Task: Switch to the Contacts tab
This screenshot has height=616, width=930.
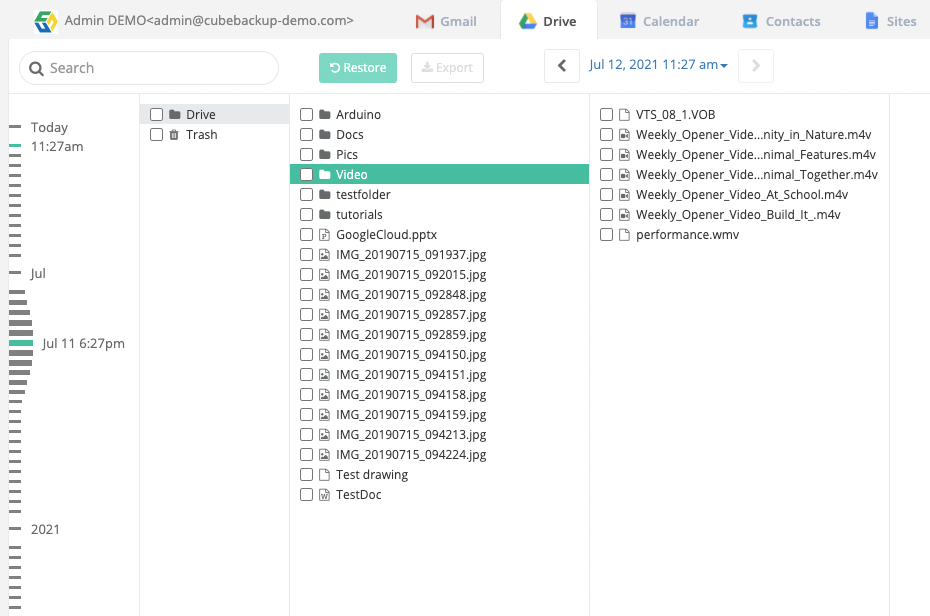Action: pos(781,21)
